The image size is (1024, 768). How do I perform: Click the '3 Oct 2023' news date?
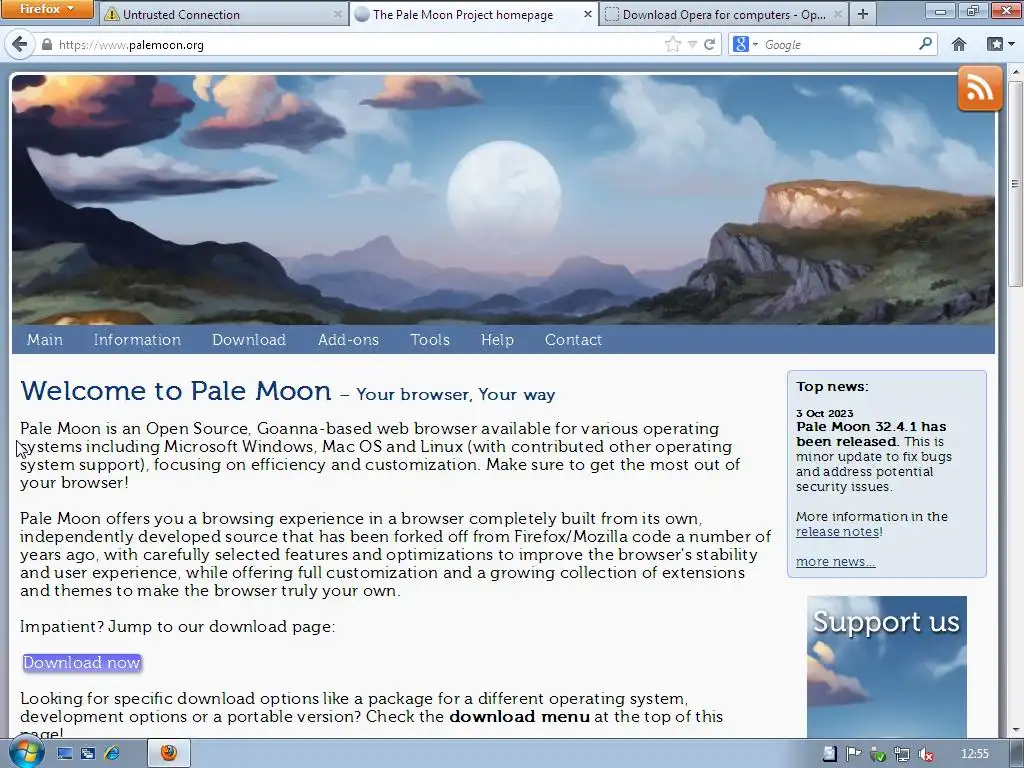824,413
